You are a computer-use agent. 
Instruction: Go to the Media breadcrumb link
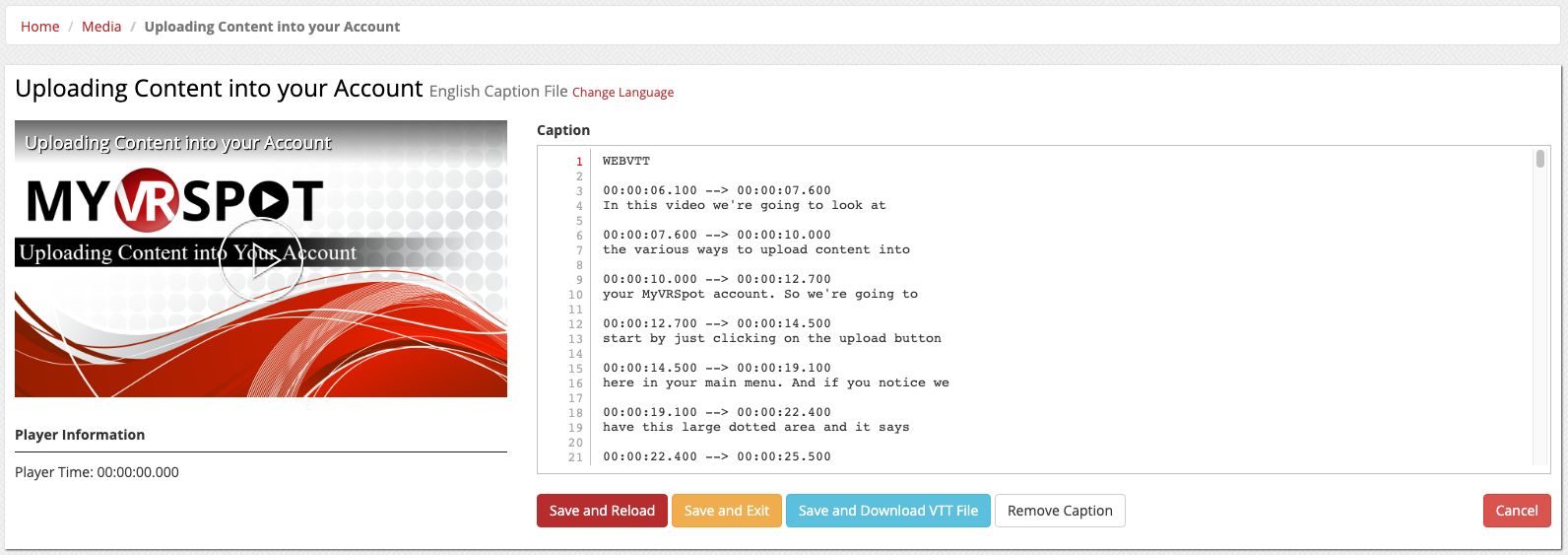coord(101,27)
